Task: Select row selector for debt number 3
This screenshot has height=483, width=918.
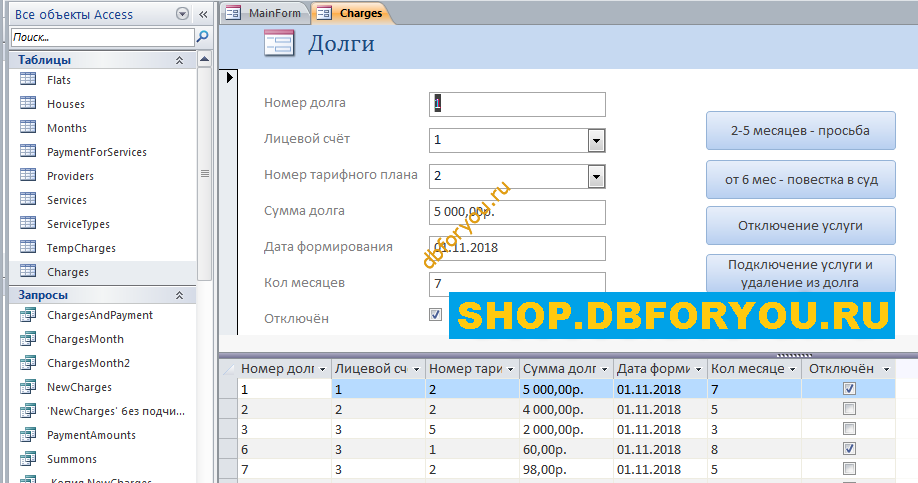Action: [x=228, y=429]
